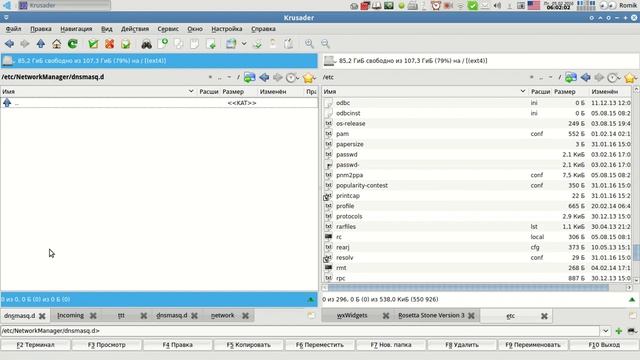Click the right panel blue back arrow
Screen dimensions: 640x360
pos(586,77)
